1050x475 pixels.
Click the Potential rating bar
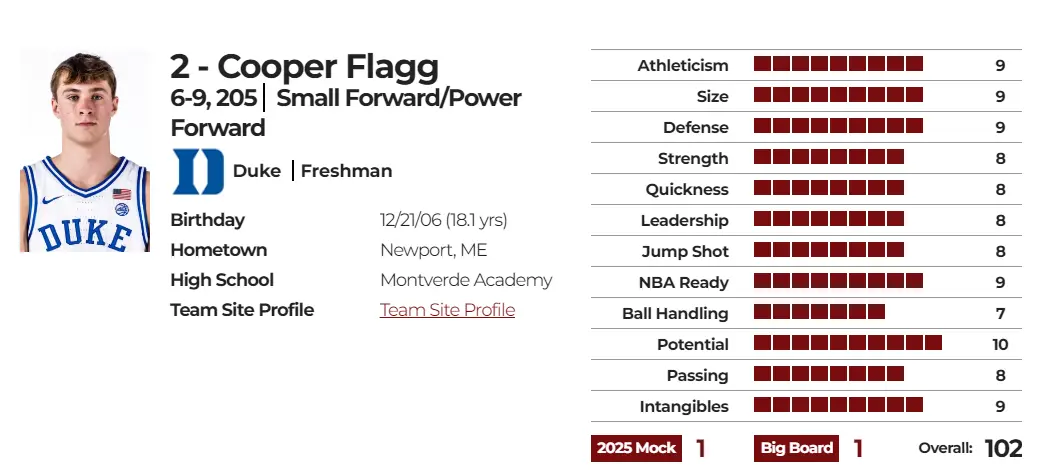pyautogui.click(x=847, y=344)
